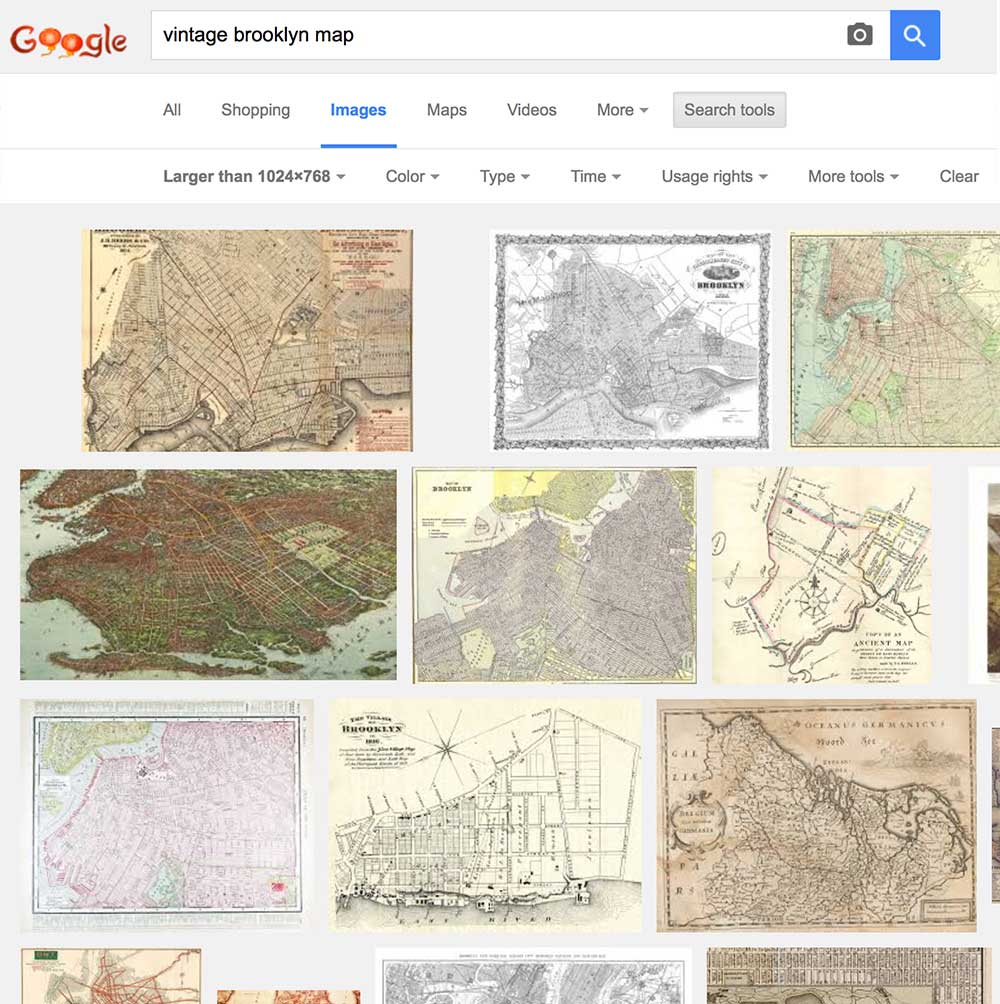1000x1004 pixels.
Task: Expand the Type filter options
Action: pyautogui.click(x=504, y=176)
